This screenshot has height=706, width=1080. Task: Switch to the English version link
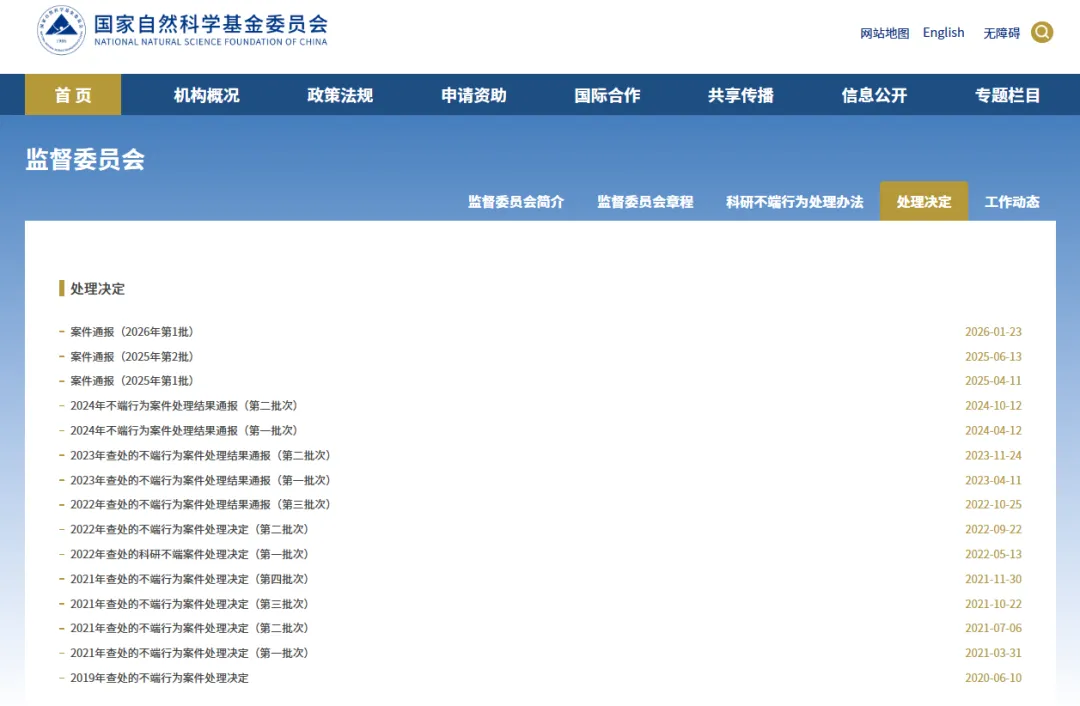click(943, 33)
